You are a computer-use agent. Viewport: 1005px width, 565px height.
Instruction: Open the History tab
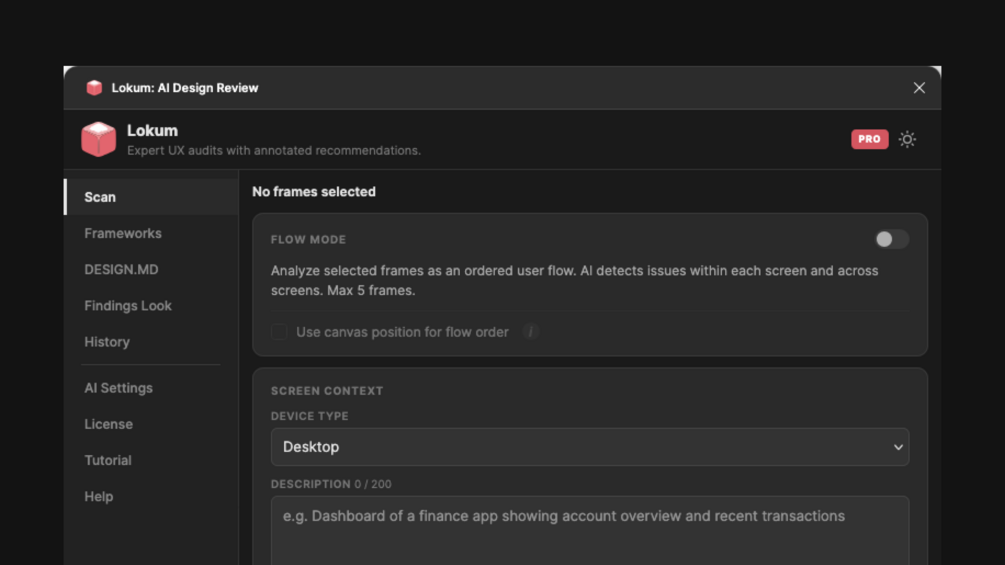click(107, 341)
